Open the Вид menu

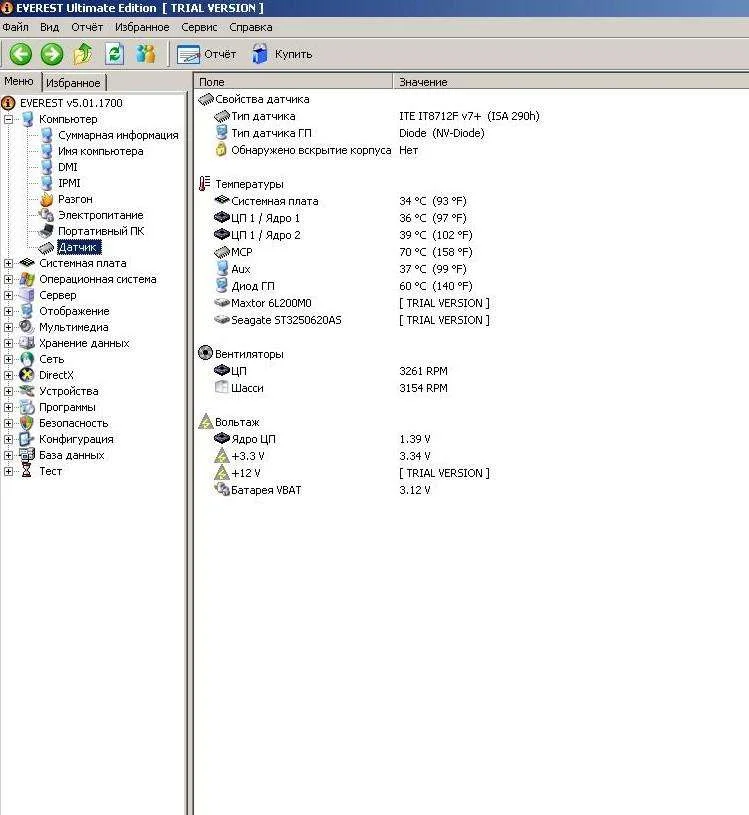tap(49, 27)
